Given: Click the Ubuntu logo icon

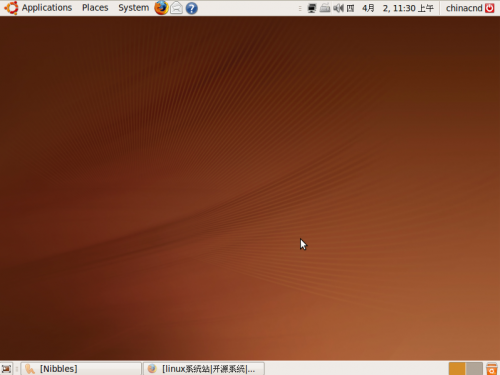Looking at the screenshot, I should pyautogui.click(x=11, y=8).
